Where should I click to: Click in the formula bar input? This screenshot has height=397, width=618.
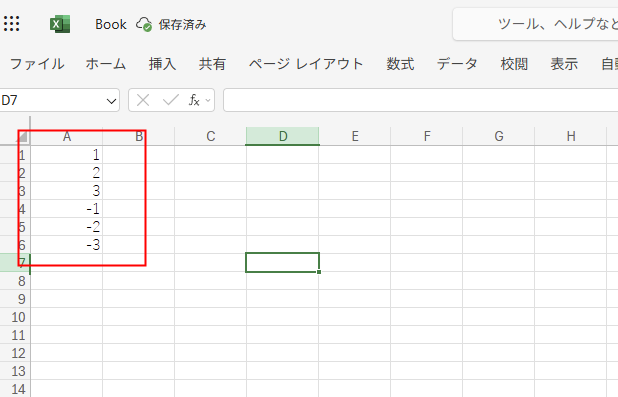[420, 100]
